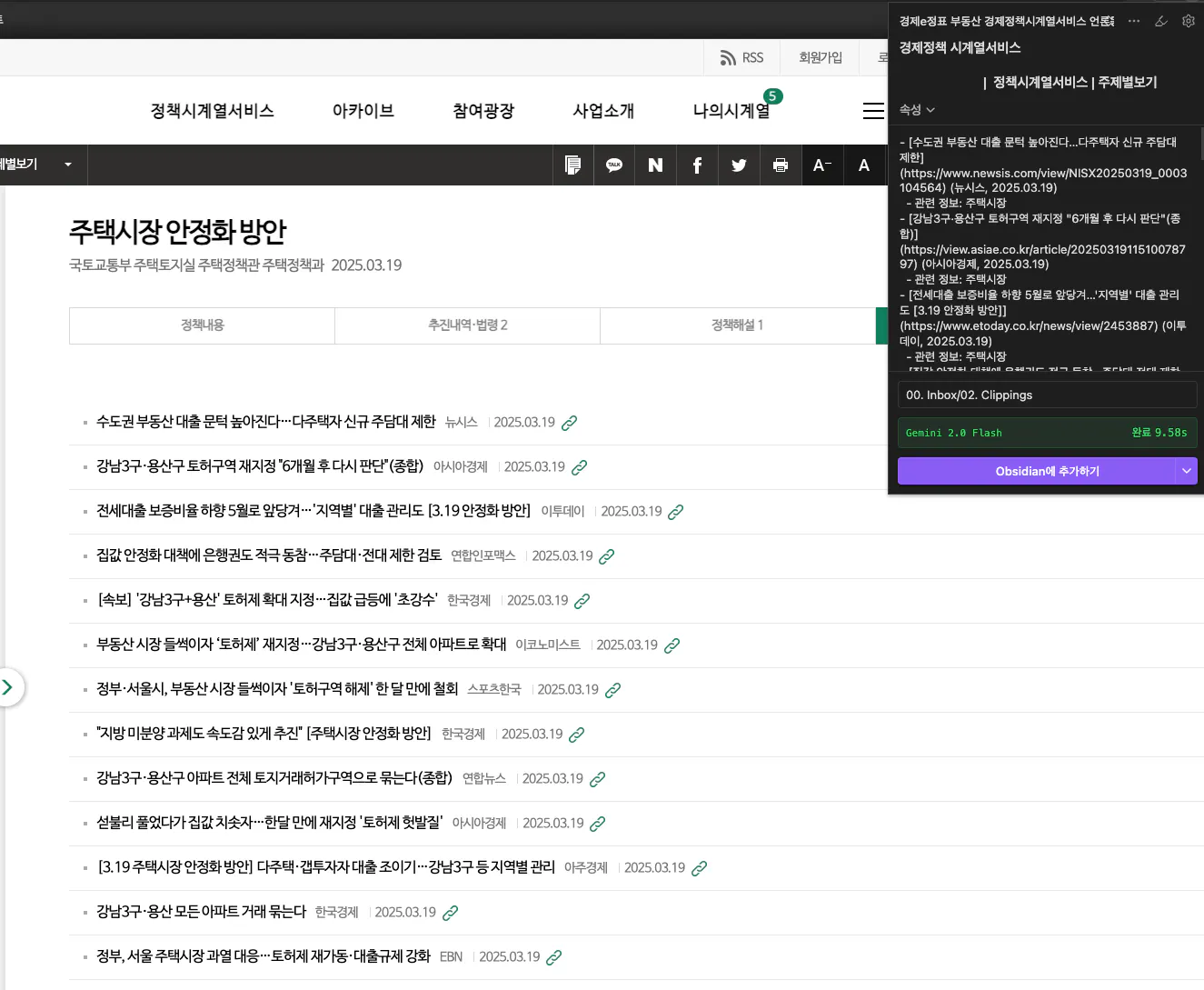The image size is (1204, 990).
Task: Open article 강남3구·용산구 토허구역 재지정 (종합)
Action: point(260,466)
